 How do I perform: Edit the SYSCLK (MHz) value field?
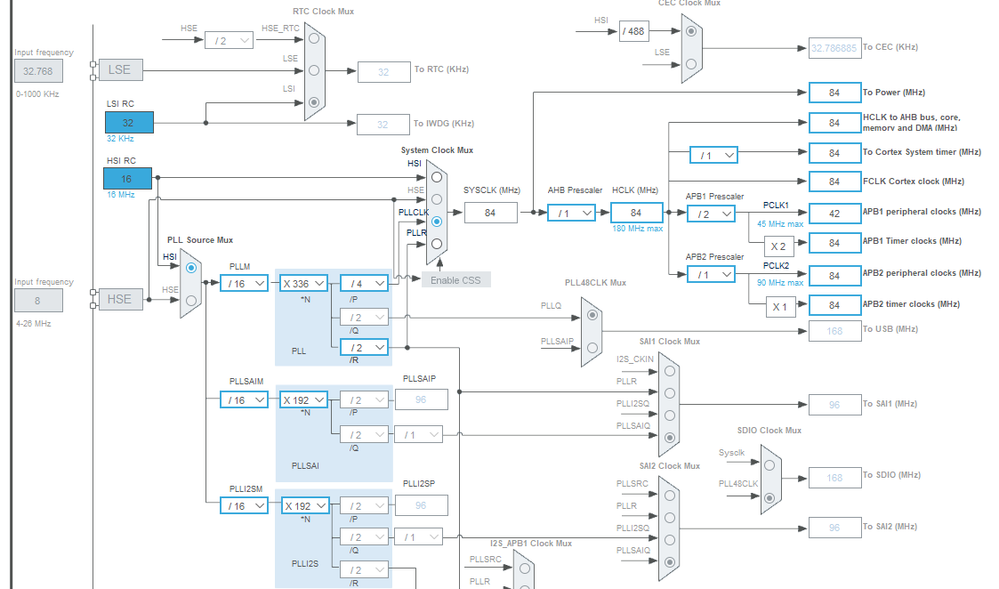491,212
